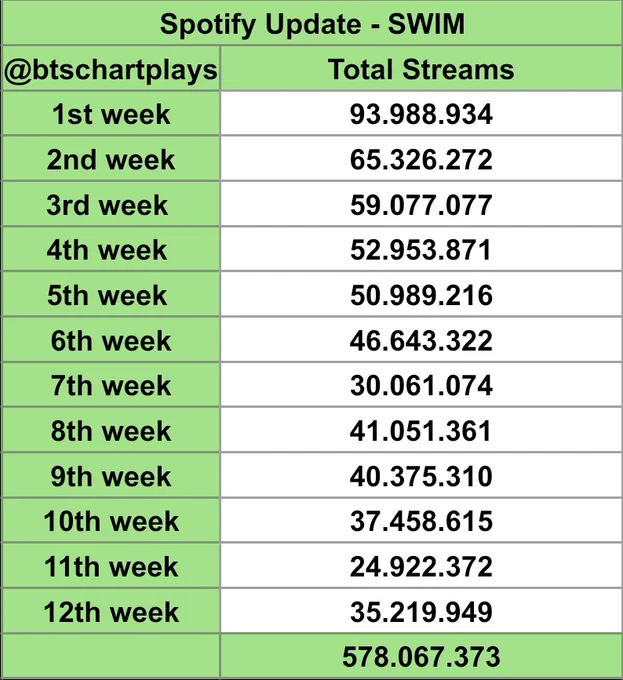Click the '2nd week' row label
Viewport: 623px width, 680px height.
[111, 159]
